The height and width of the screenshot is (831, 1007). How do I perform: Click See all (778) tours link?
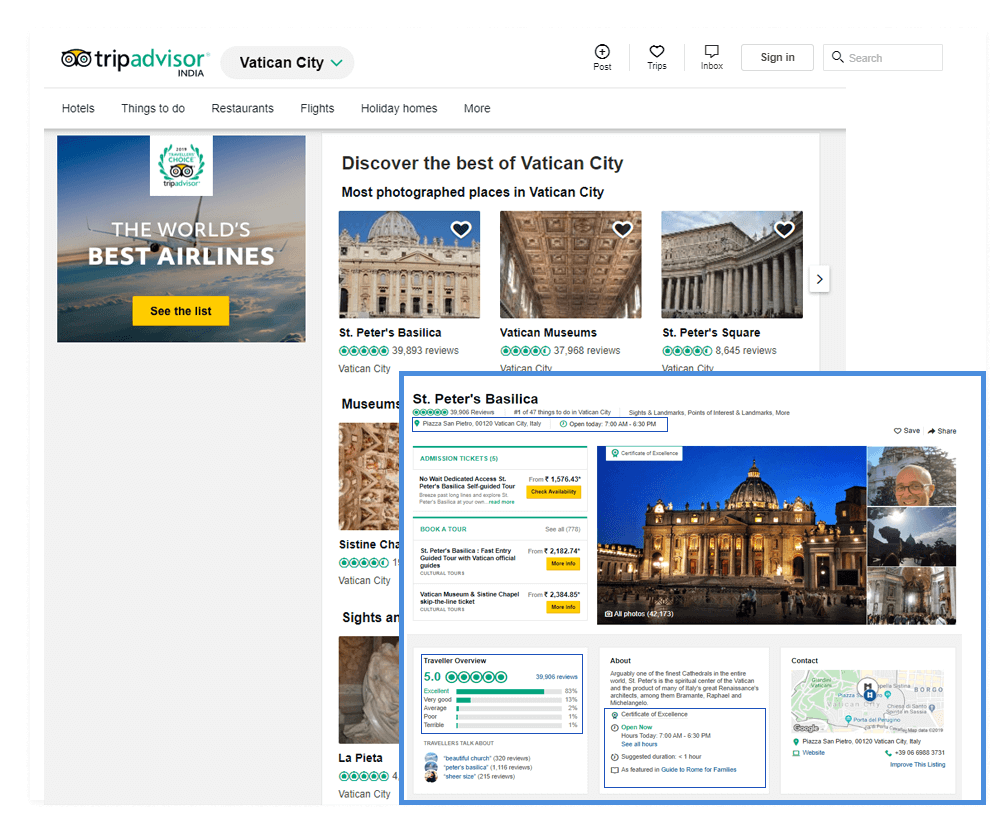(x=563, y=530)
